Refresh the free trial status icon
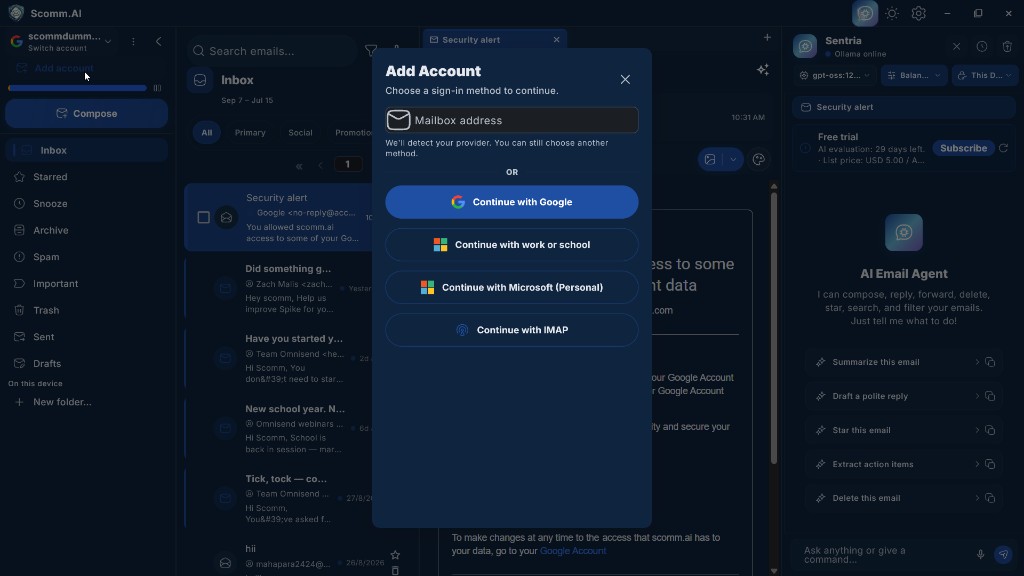The width and height of the screenshot is (1024, 576). pyautogui.click(x=1004, y=148)
